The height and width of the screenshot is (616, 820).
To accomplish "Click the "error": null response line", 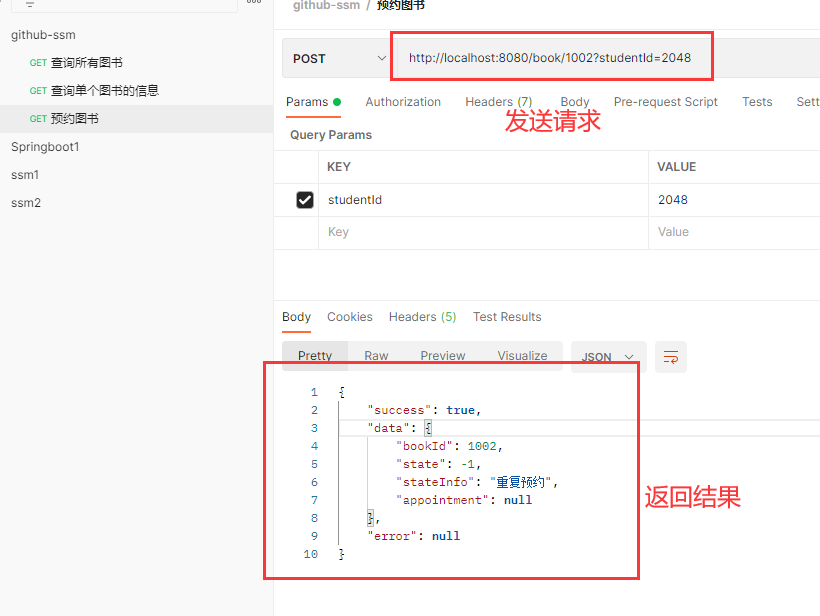I will point(414,536).
